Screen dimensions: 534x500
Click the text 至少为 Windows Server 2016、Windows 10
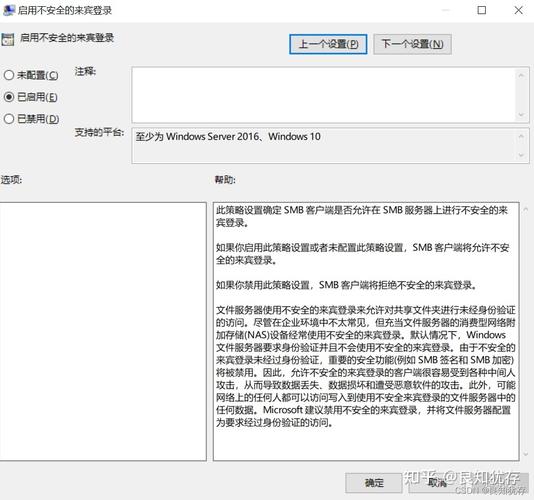click(228, 137)
